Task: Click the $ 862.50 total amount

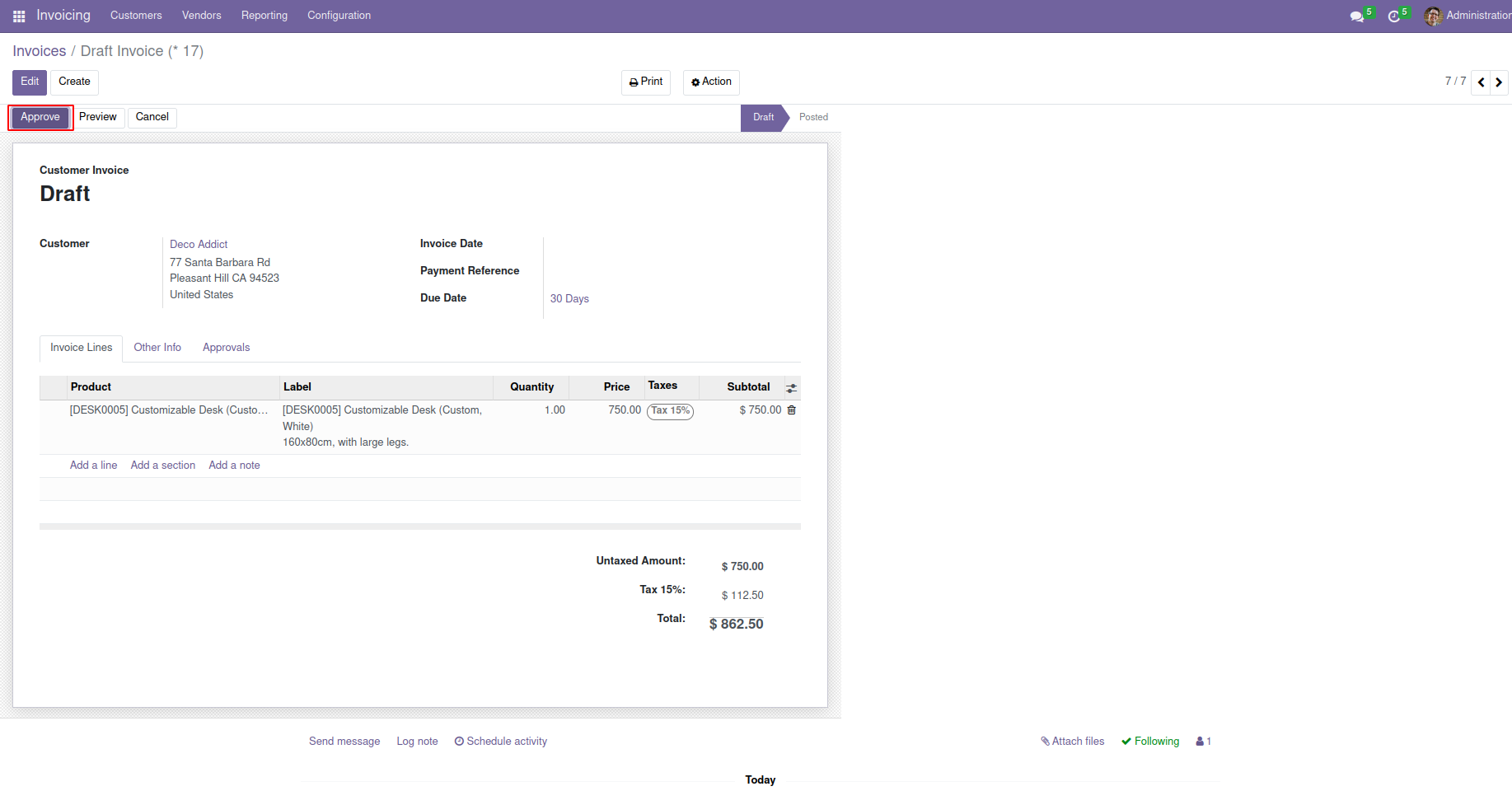Action: click(x=736, y=625)
